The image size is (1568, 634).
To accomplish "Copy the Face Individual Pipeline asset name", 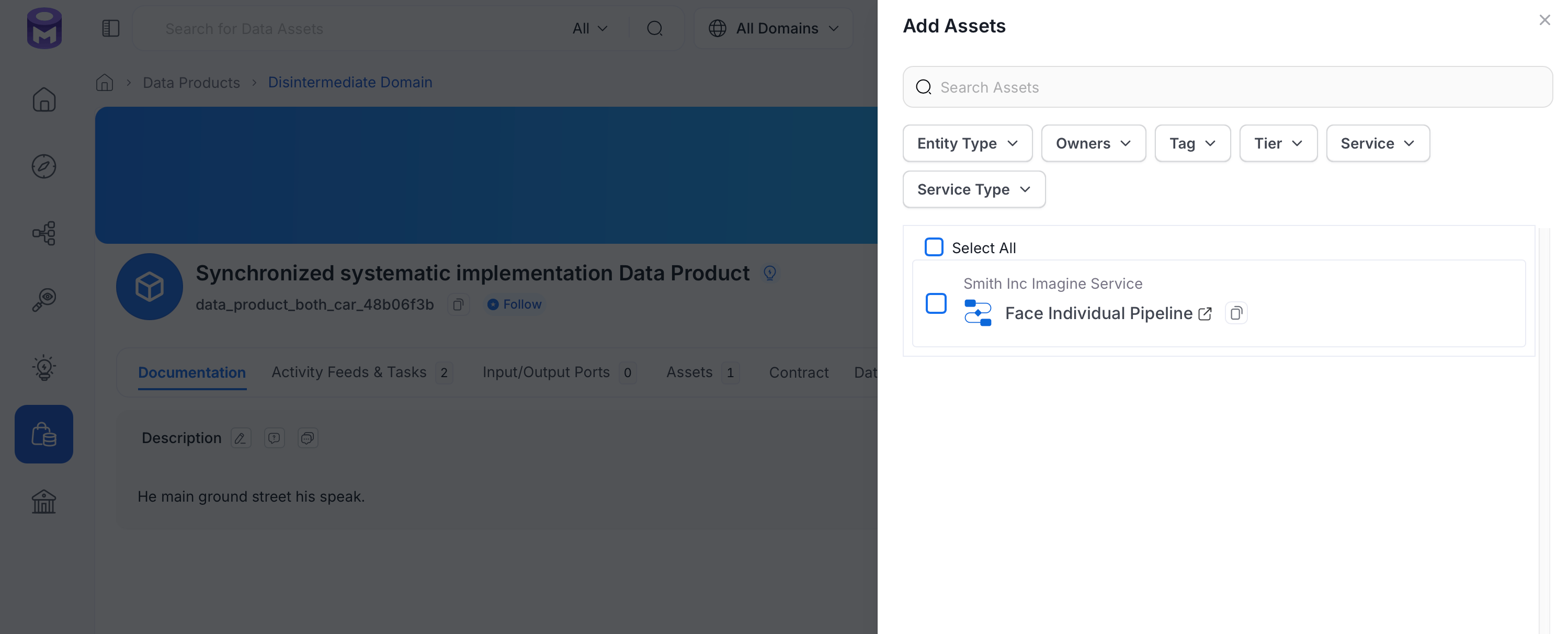I will (x=1236, y=313).
